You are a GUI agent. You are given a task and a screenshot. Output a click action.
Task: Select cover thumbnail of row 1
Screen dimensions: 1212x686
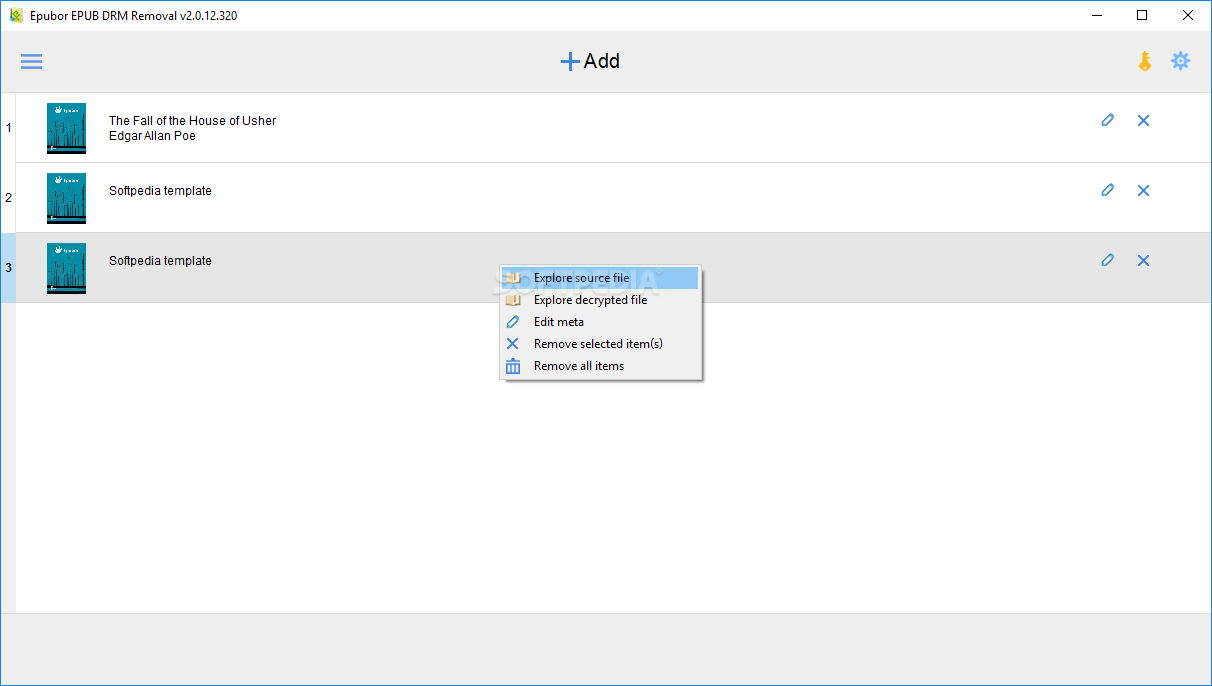point(66,128)
